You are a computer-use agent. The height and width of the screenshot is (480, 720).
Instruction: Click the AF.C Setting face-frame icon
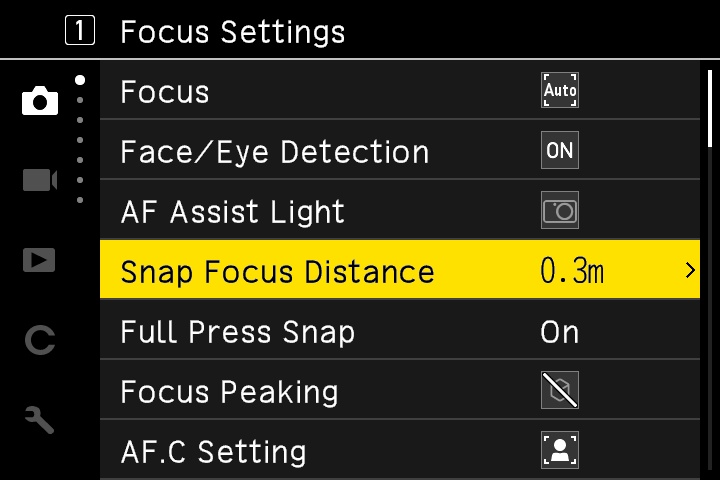click(560, 450)
